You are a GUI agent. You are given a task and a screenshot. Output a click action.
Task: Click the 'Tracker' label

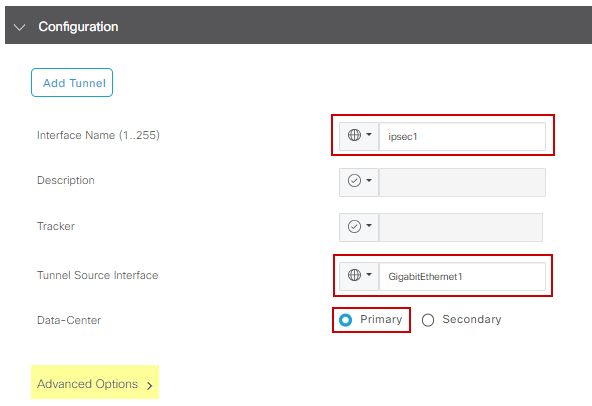pos(56,226)
